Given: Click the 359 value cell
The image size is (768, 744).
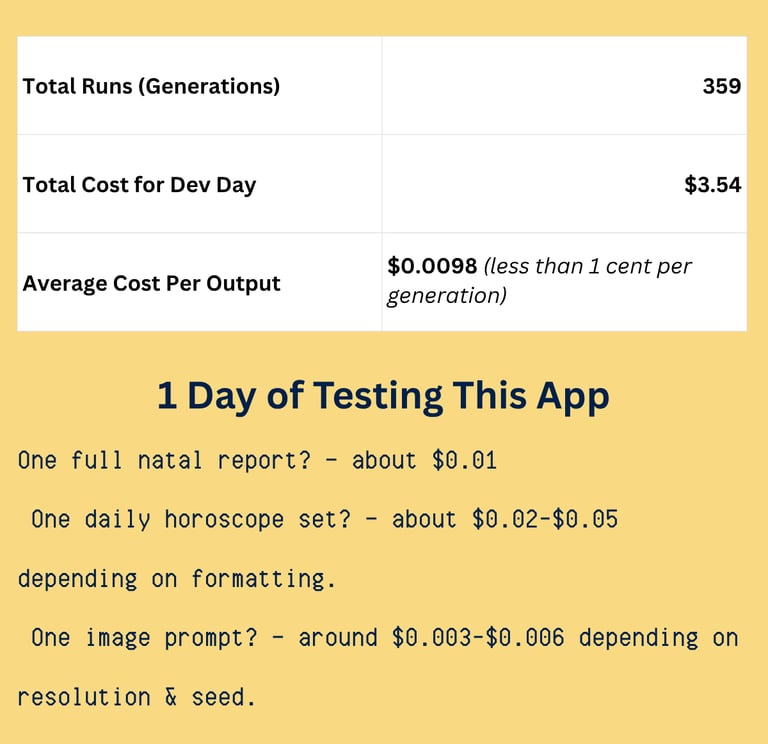Looking at the screenshot, I should click(x=721, y=86).
